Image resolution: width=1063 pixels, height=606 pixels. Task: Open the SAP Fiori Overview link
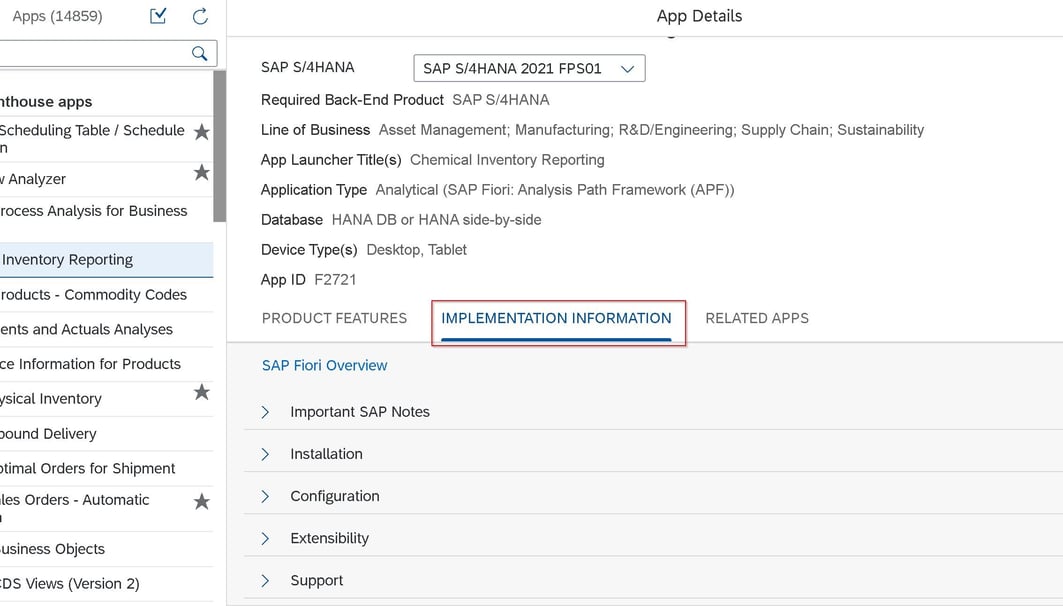pyautogui.click(x=324, y=365)
